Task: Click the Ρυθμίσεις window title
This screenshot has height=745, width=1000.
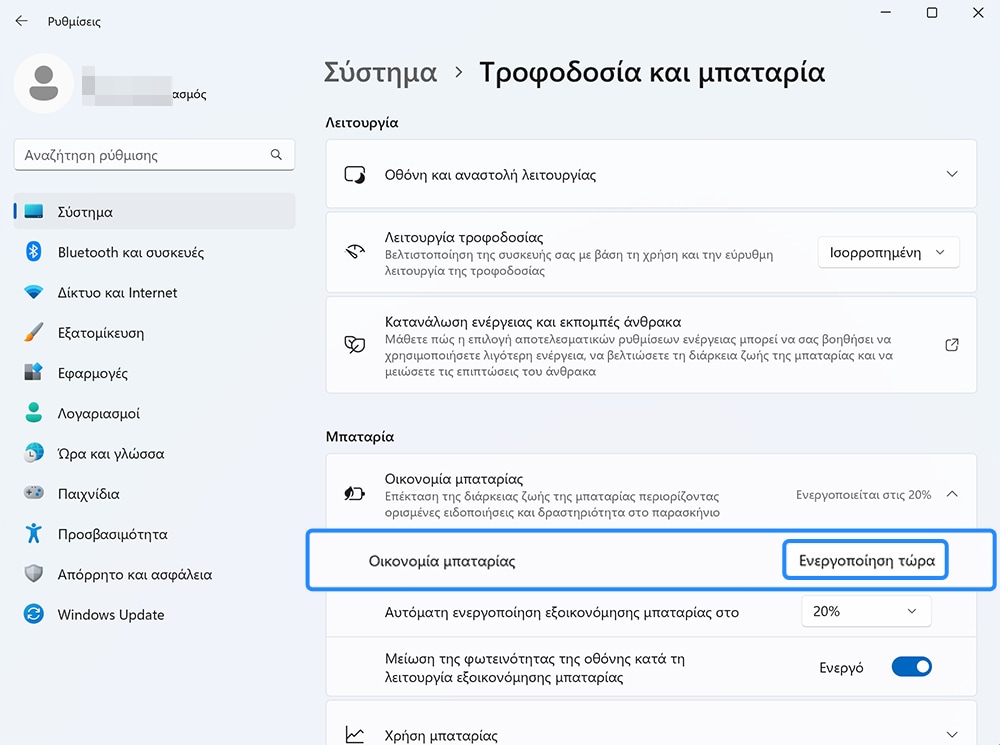Action: (x=74, y=21)
